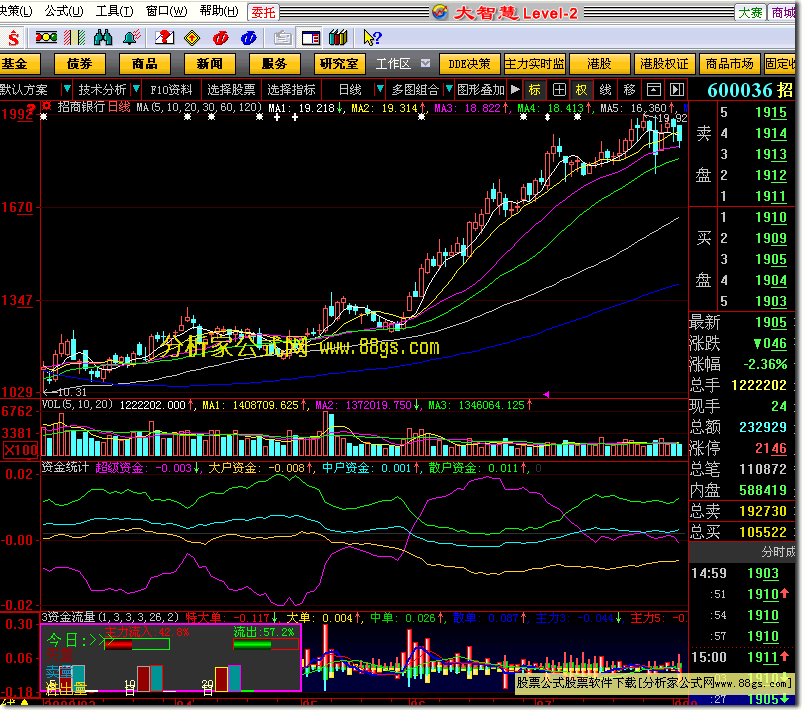
Task: Click the 移 move chart icon
Action: pyautogui.click(x=629, y=90)
